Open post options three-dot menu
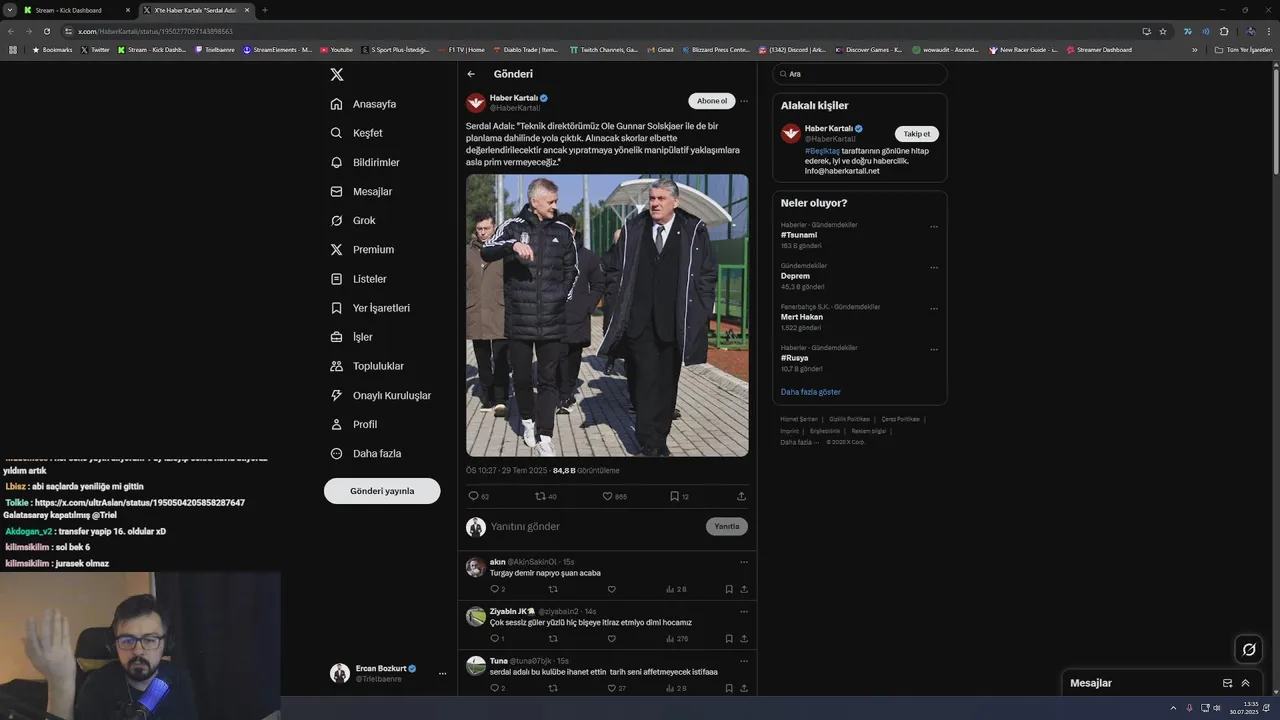1280x720 pixels. [x=743, y=101]
